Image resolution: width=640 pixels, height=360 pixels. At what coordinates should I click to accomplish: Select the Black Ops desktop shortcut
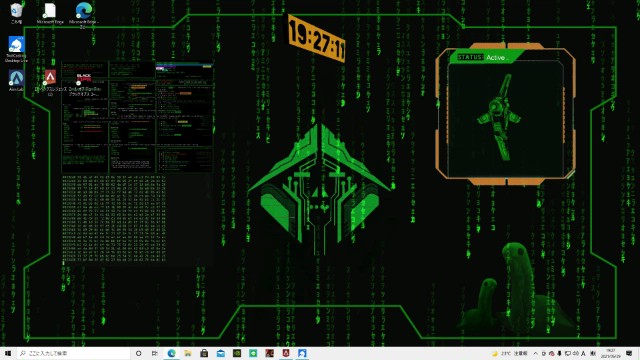(x=84, y=84)
